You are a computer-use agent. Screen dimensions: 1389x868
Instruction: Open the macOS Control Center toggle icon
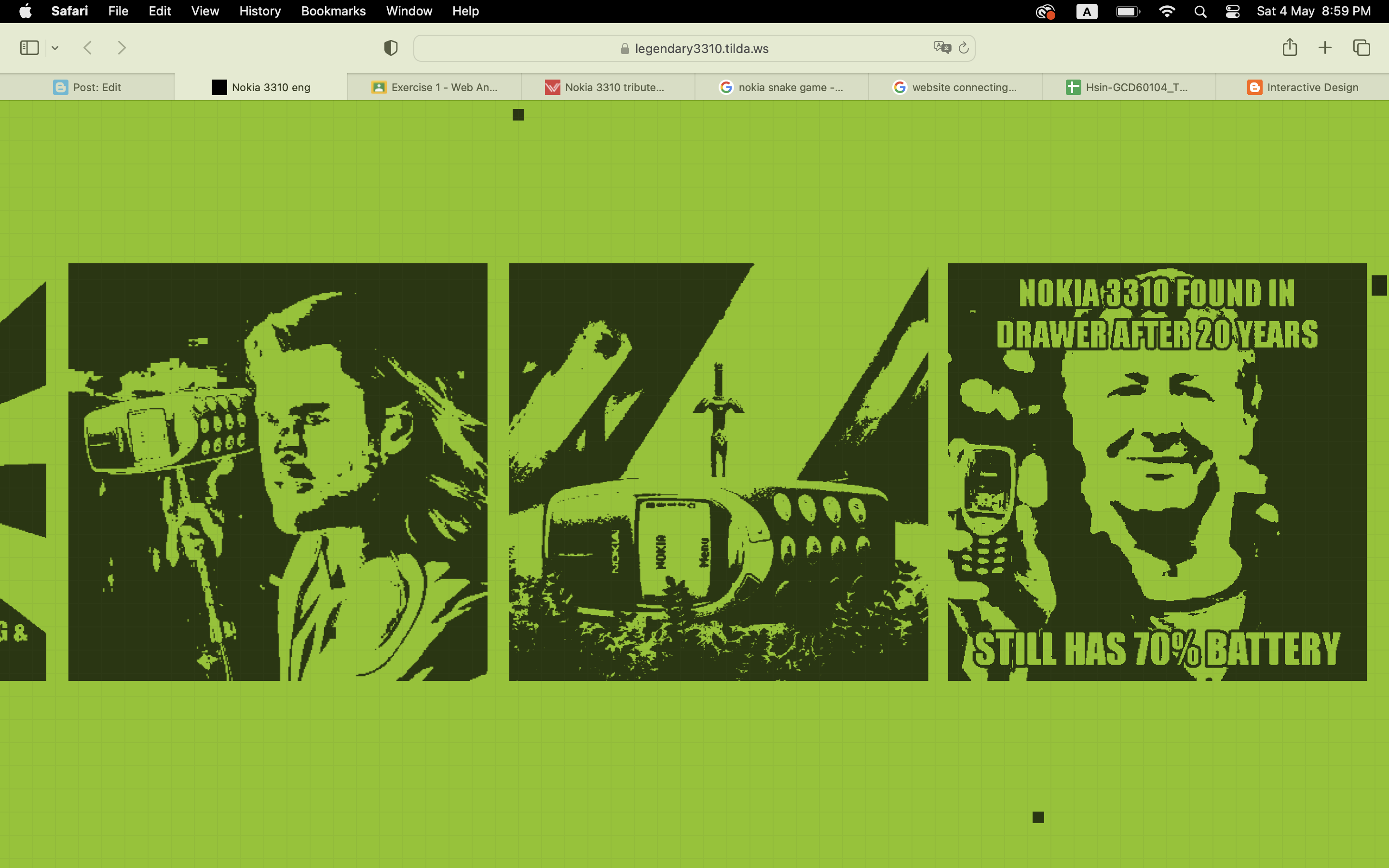pos(1232,12)
